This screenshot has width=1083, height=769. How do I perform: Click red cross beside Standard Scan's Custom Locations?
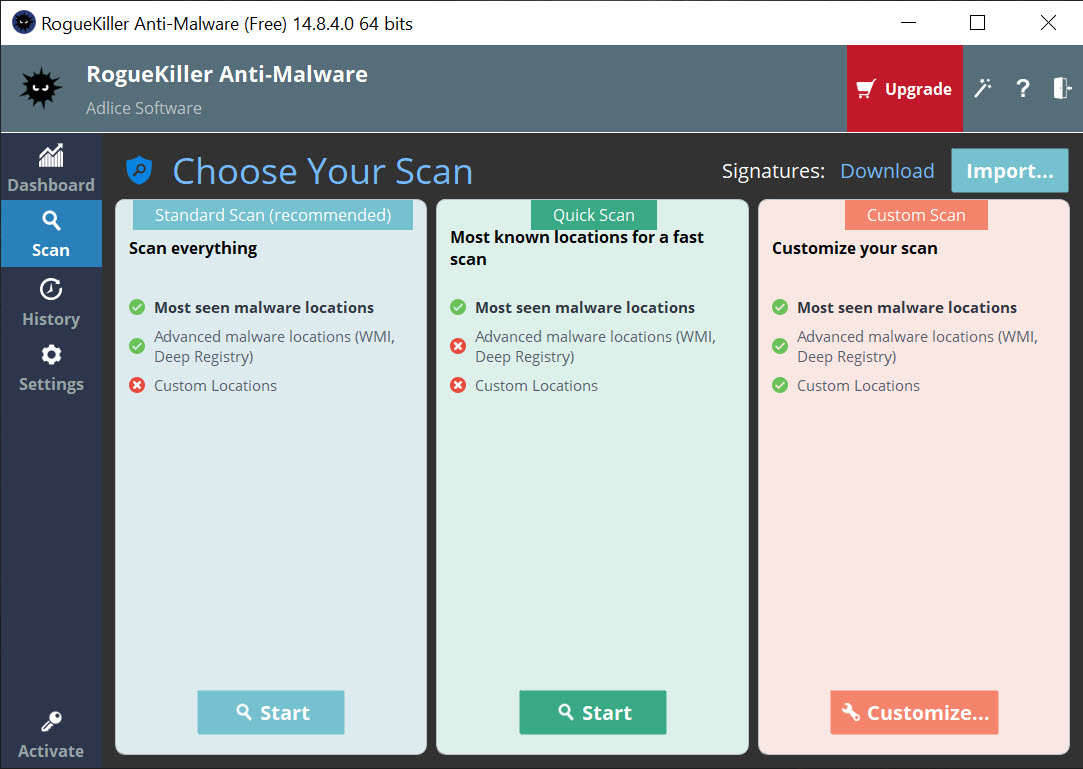point(137,385)
